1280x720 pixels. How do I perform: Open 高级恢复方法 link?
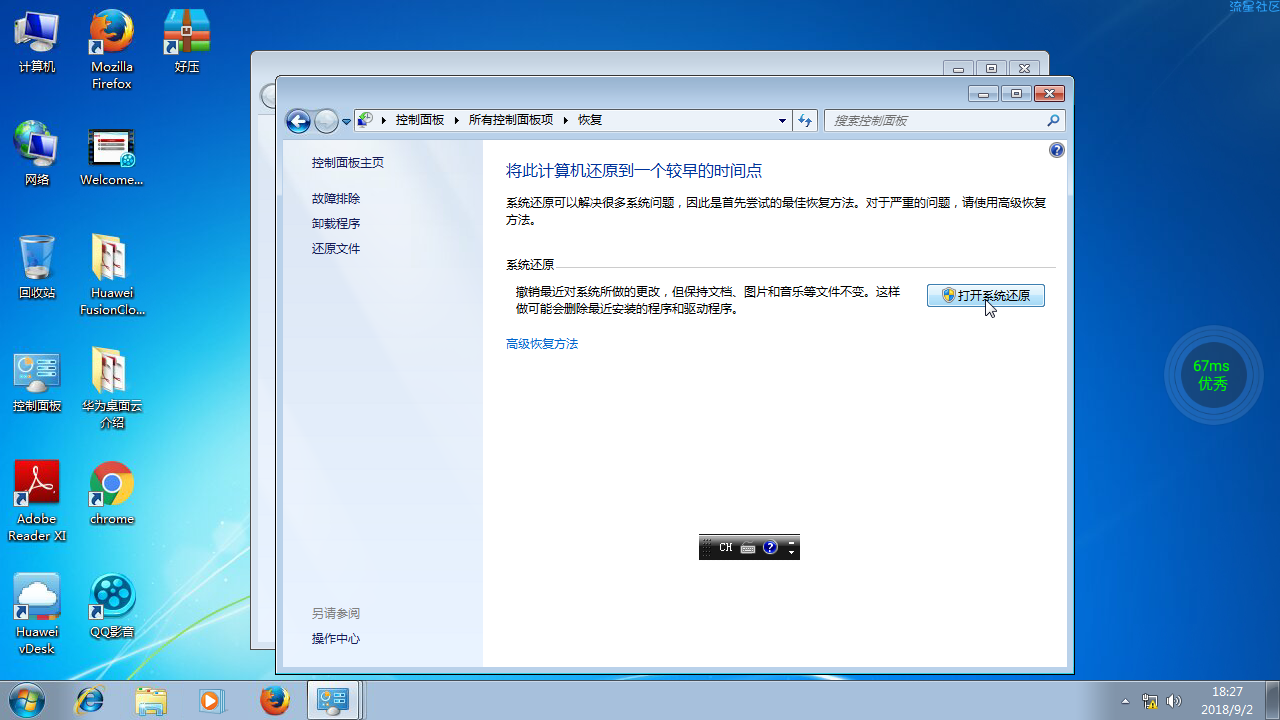(x=542, y=344)
